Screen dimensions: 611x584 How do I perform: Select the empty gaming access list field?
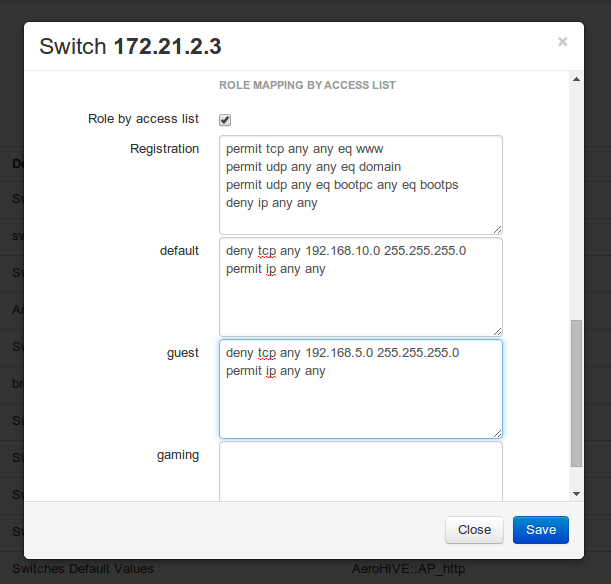(360, 470)
